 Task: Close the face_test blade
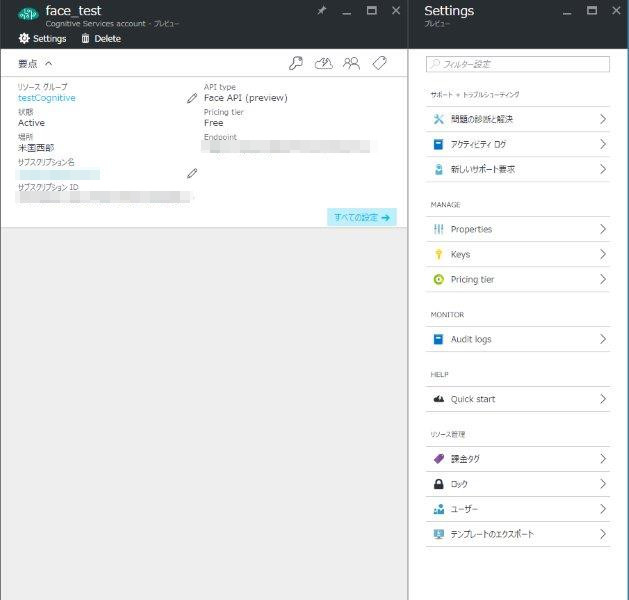click(396, 11)
